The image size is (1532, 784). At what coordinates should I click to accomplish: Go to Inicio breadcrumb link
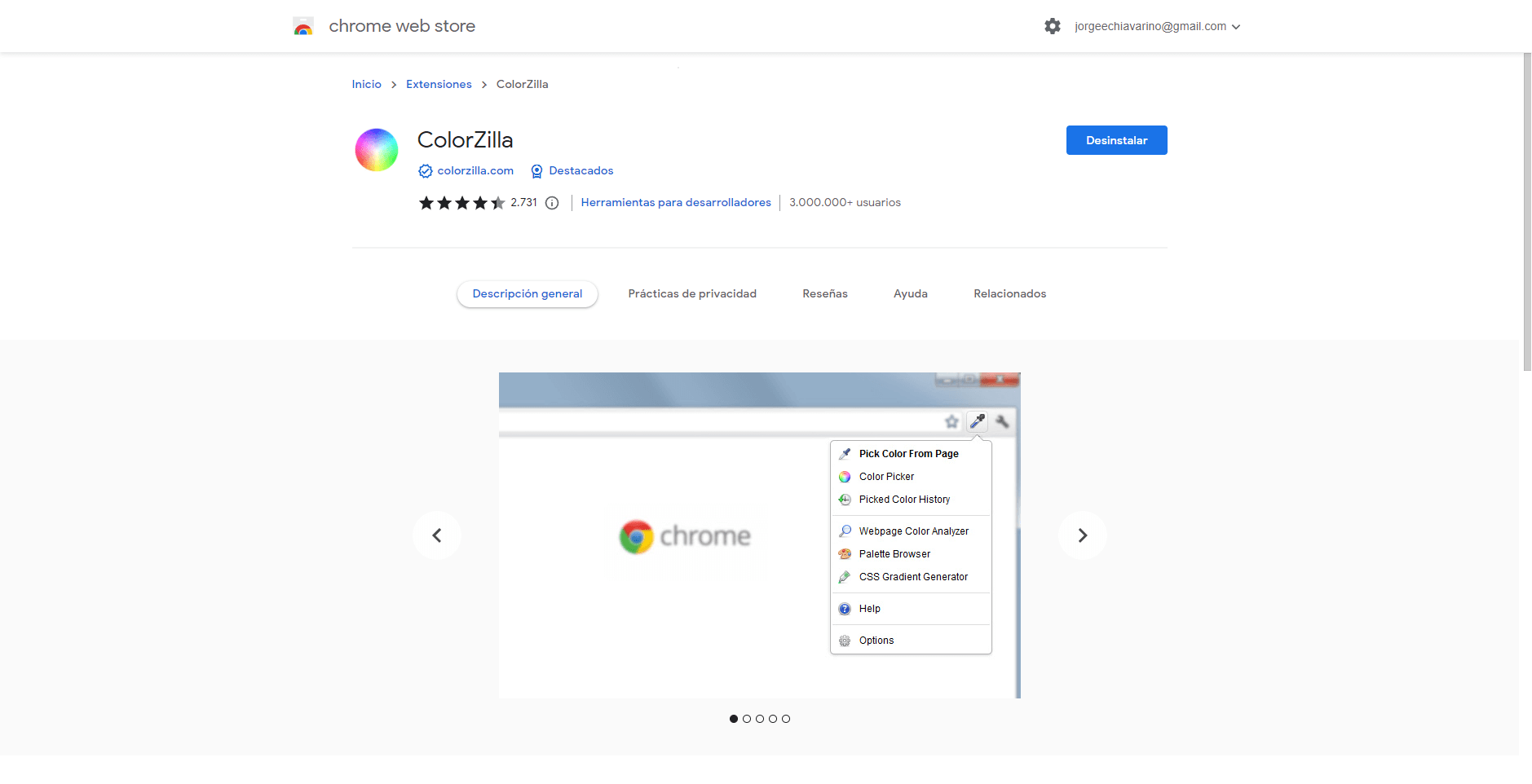(367, 84)
